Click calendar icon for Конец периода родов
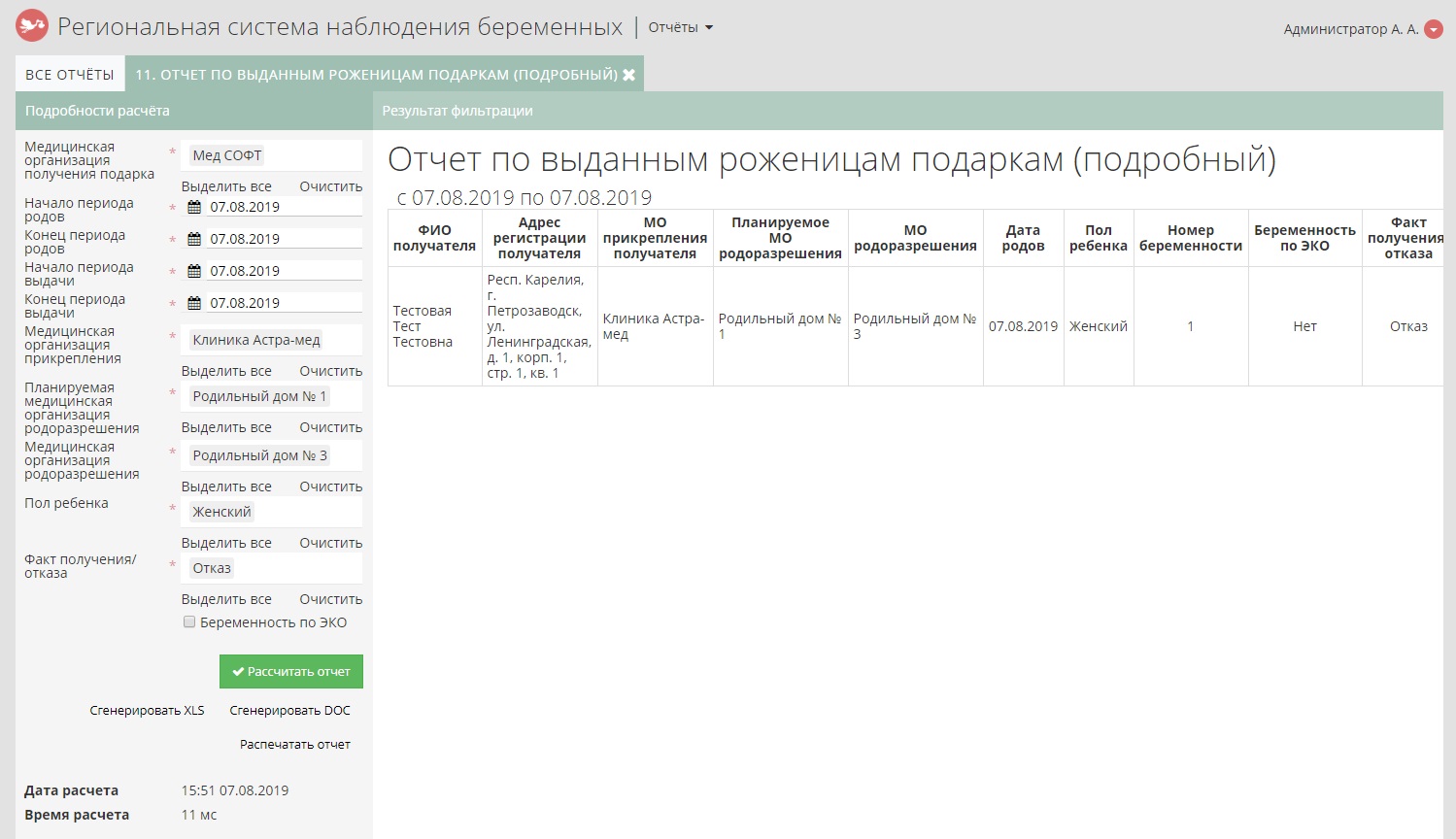This screenshot has height=839, width=1456. [194, 239]
